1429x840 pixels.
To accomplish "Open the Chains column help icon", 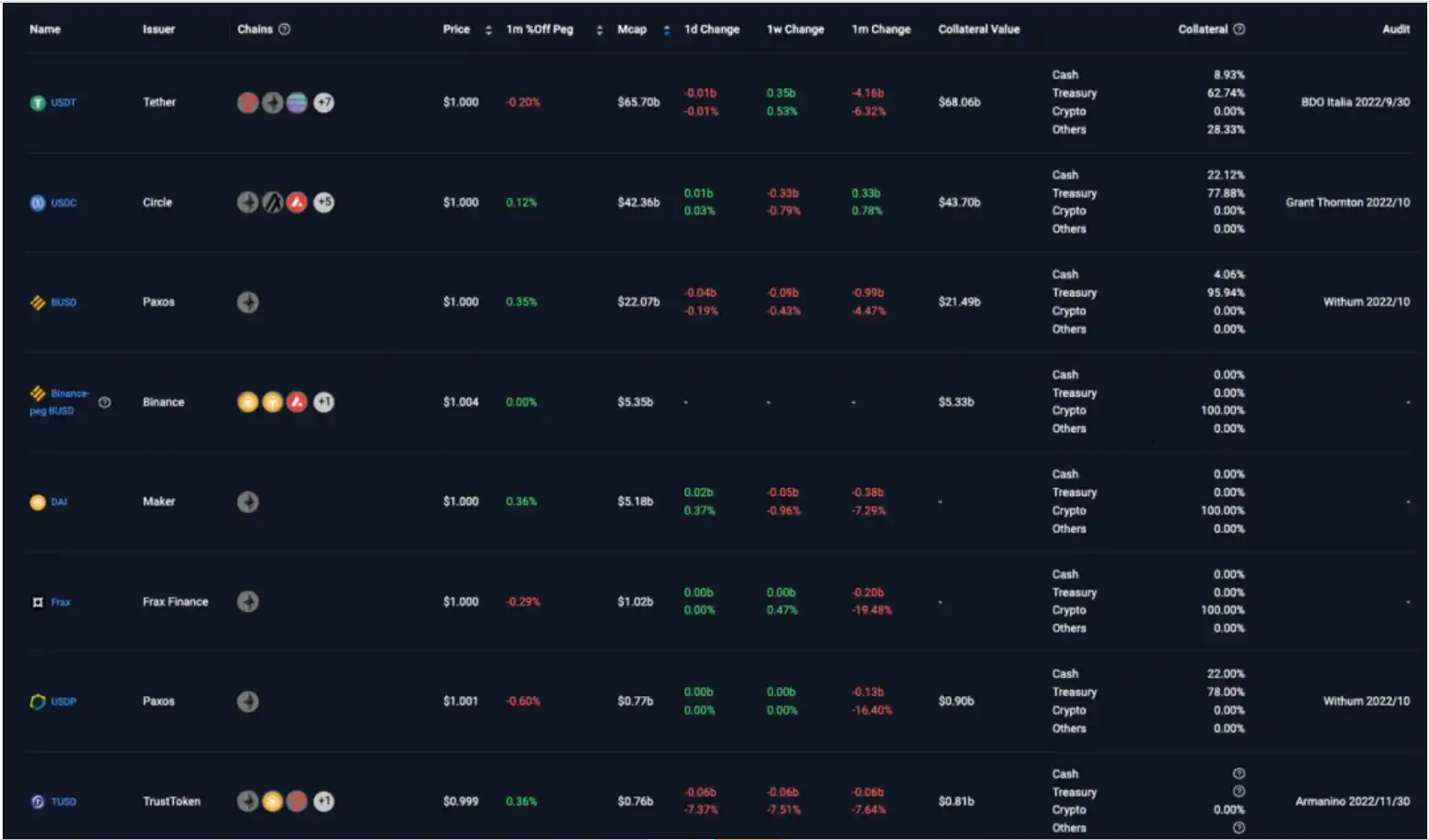I will [x=284, y=29].
